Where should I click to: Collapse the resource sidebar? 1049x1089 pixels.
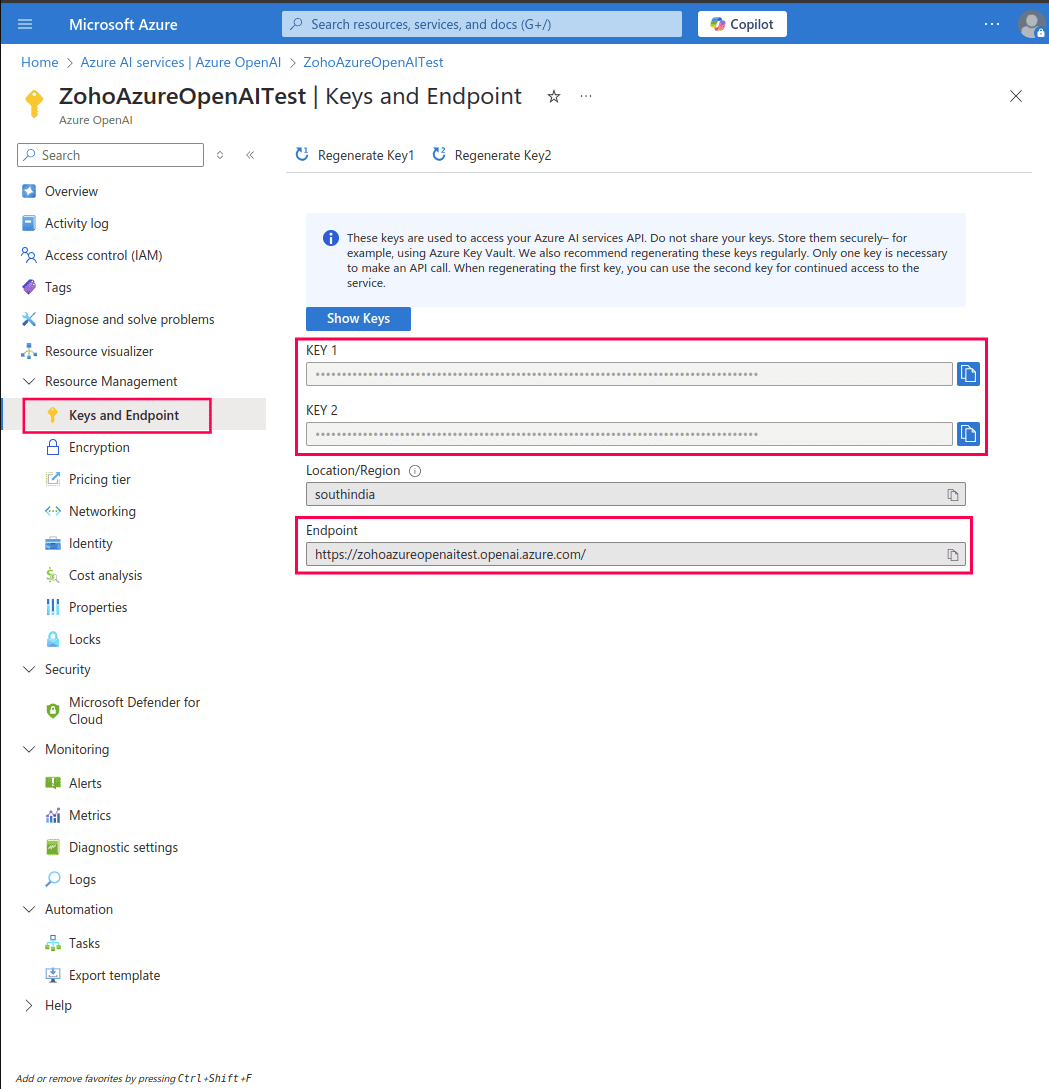tap(250, 155)
